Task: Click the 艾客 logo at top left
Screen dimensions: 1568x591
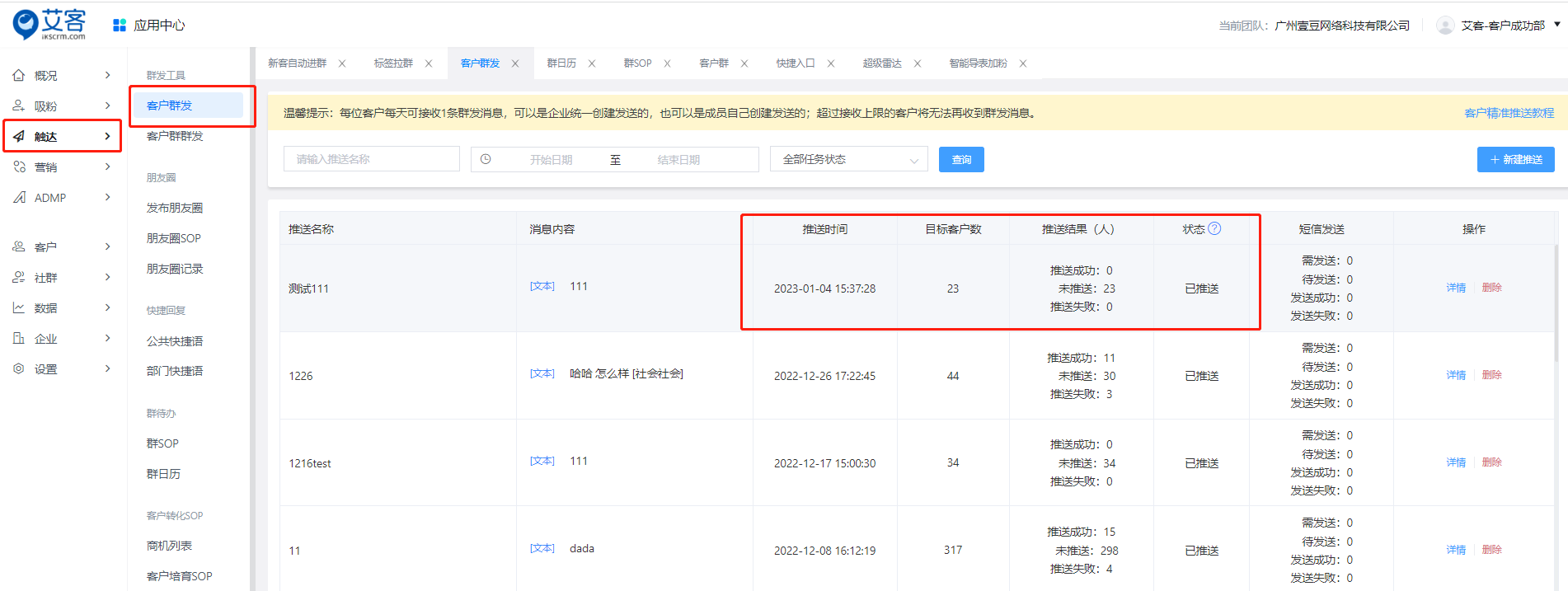Action: pyautogui.click(x=49, y=24)
